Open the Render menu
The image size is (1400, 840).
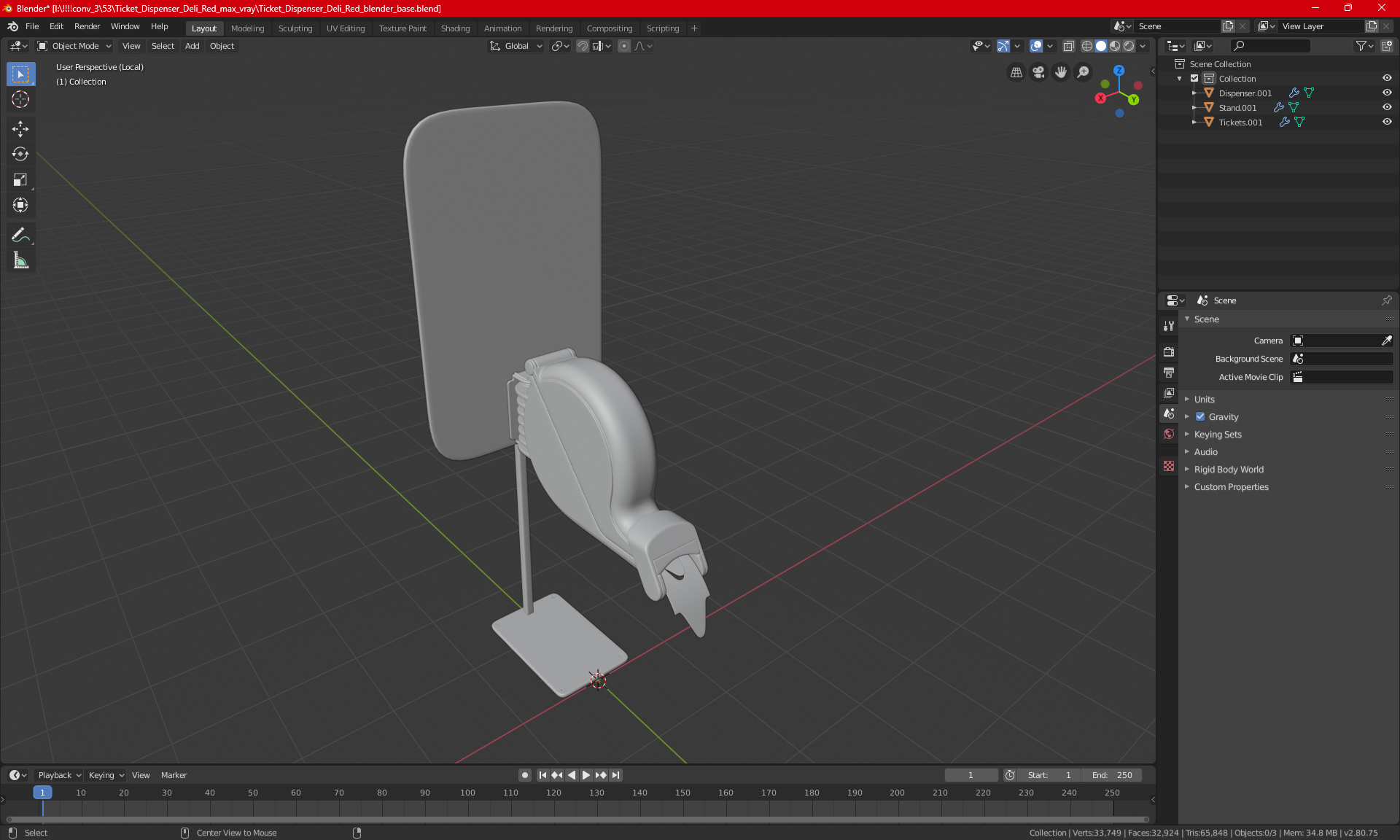pyautogui.click(x=87, y=26)
